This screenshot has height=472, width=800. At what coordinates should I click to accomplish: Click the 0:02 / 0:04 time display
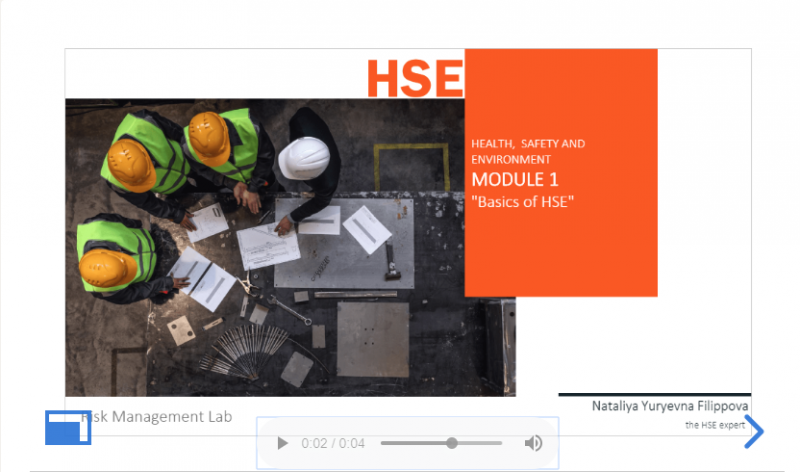coord(333,443)
